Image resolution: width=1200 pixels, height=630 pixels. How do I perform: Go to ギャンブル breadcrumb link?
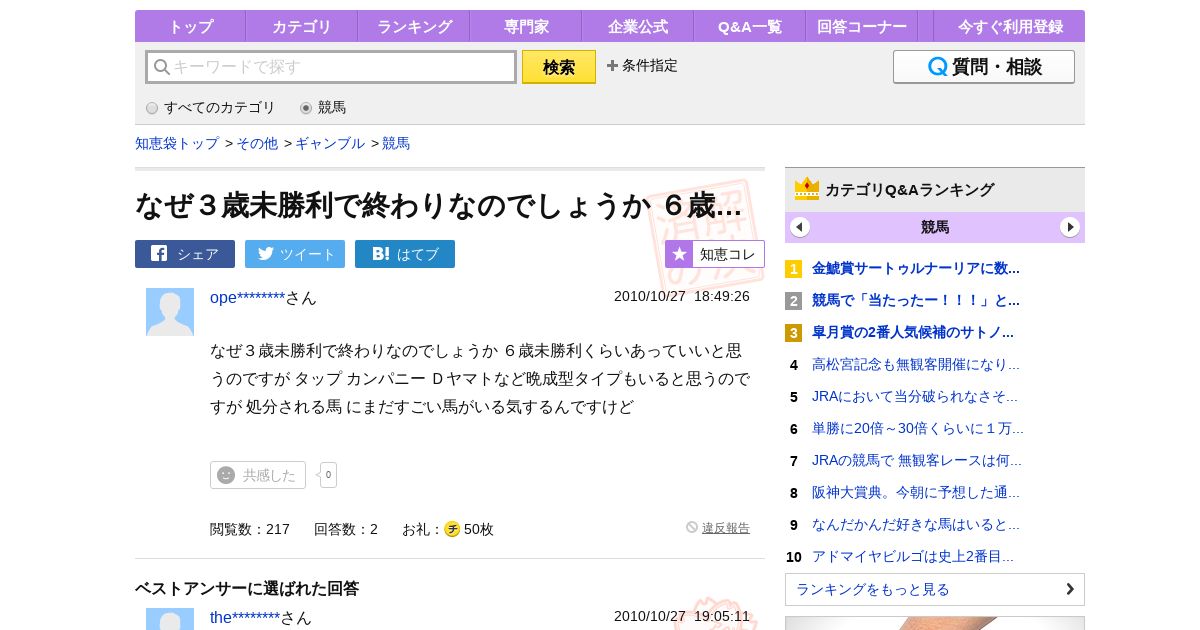pos(330,143)
